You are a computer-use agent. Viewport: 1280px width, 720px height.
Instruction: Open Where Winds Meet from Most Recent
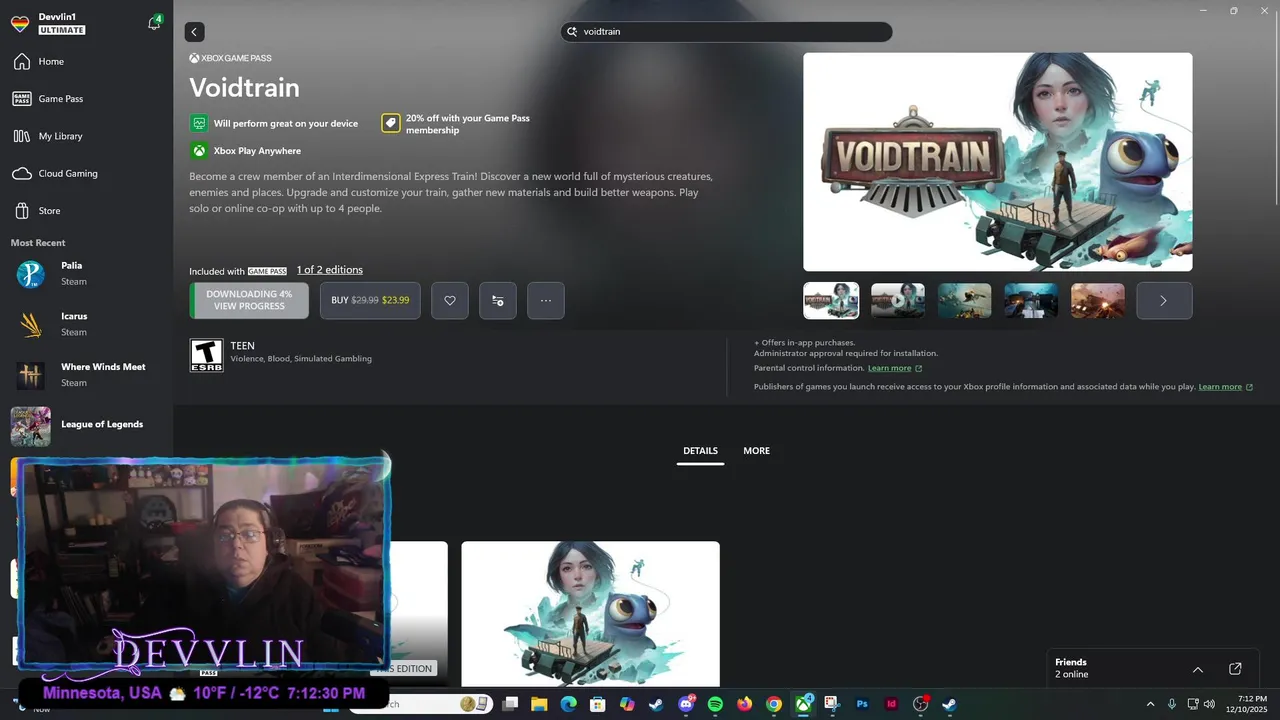pos(86,375)
